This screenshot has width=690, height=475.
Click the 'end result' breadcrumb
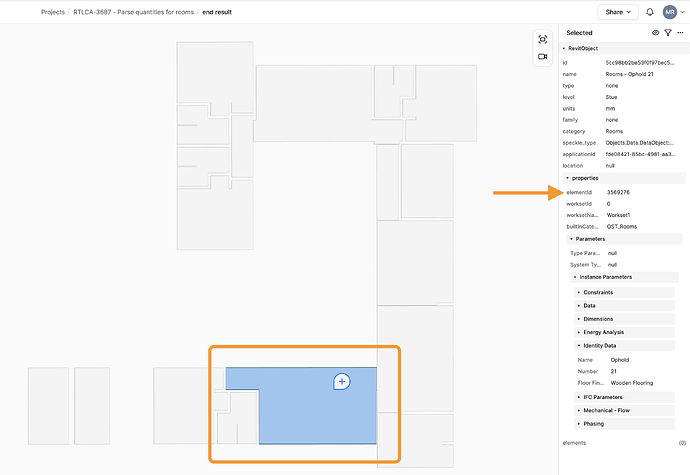pos(217,12)
